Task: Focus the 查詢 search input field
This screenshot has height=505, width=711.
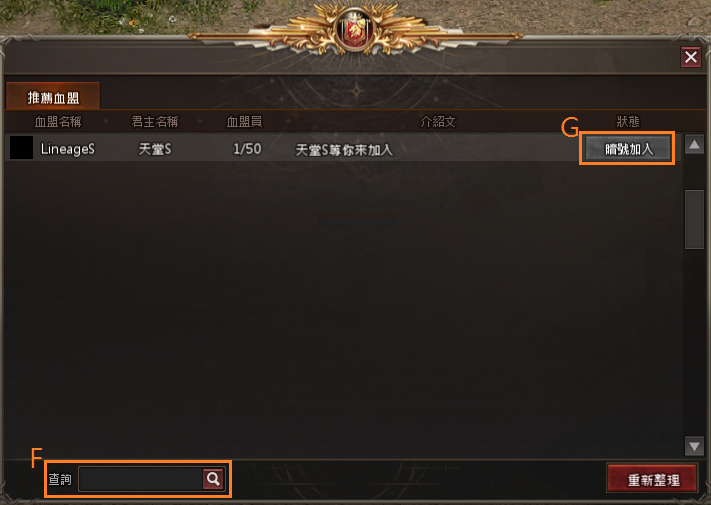Action: (x=141, y=479)
